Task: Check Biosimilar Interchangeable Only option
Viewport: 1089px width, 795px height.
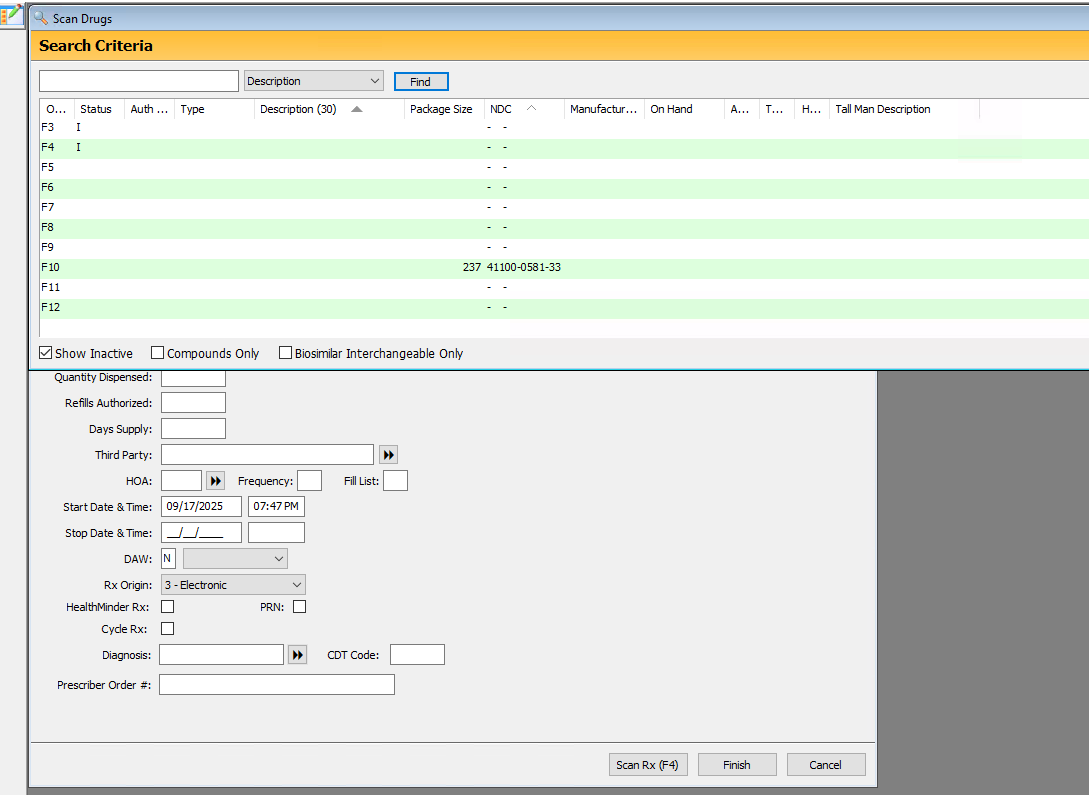Action: tap(285, 353)
